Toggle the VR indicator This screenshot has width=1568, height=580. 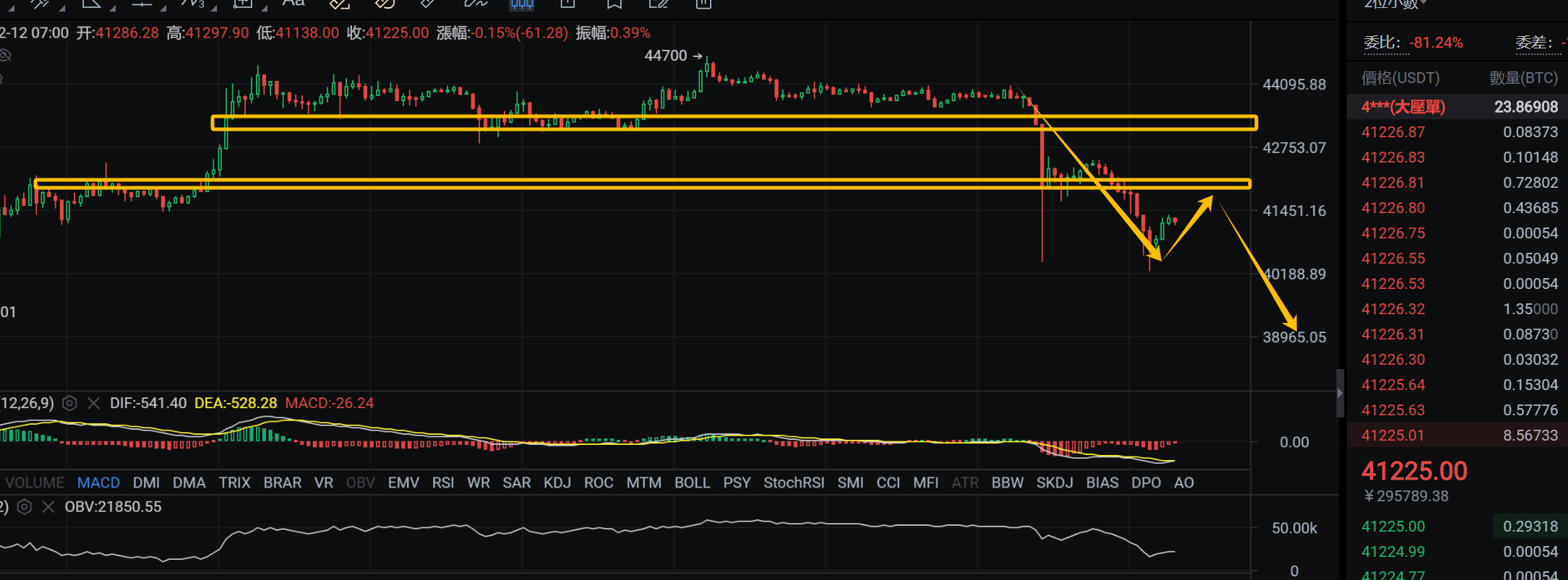point(324,482)
